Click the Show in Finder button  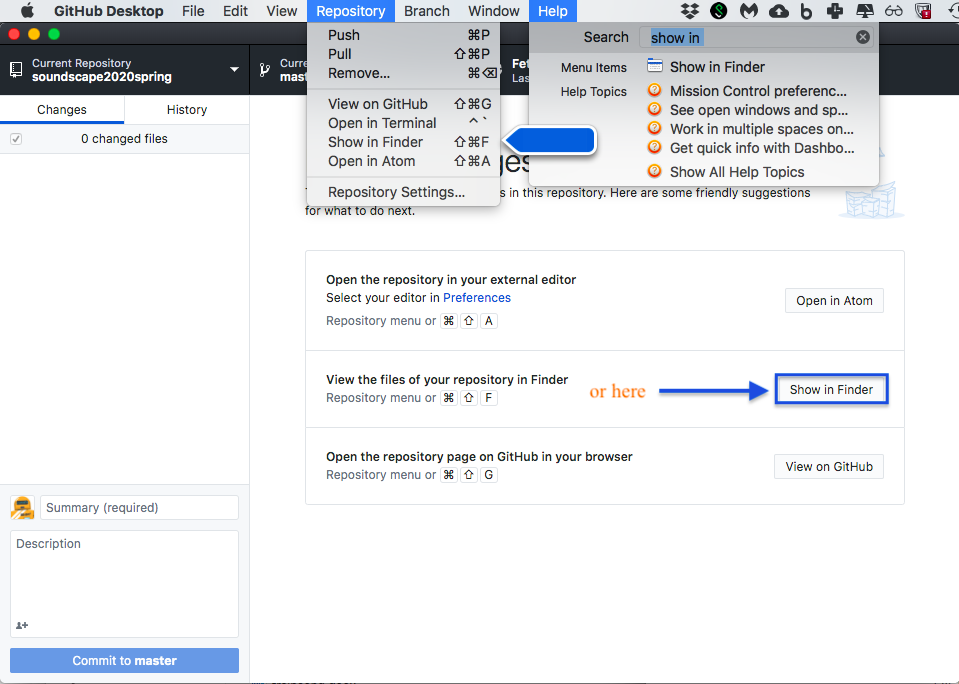coord(831,389)
